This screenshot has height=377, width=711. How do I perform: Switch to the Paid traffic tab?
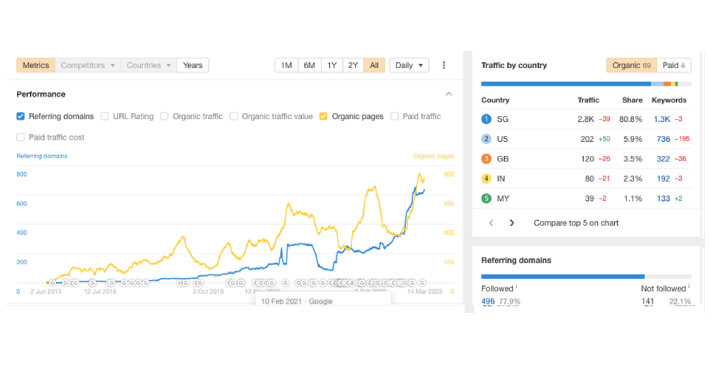[x=674, y=65]
